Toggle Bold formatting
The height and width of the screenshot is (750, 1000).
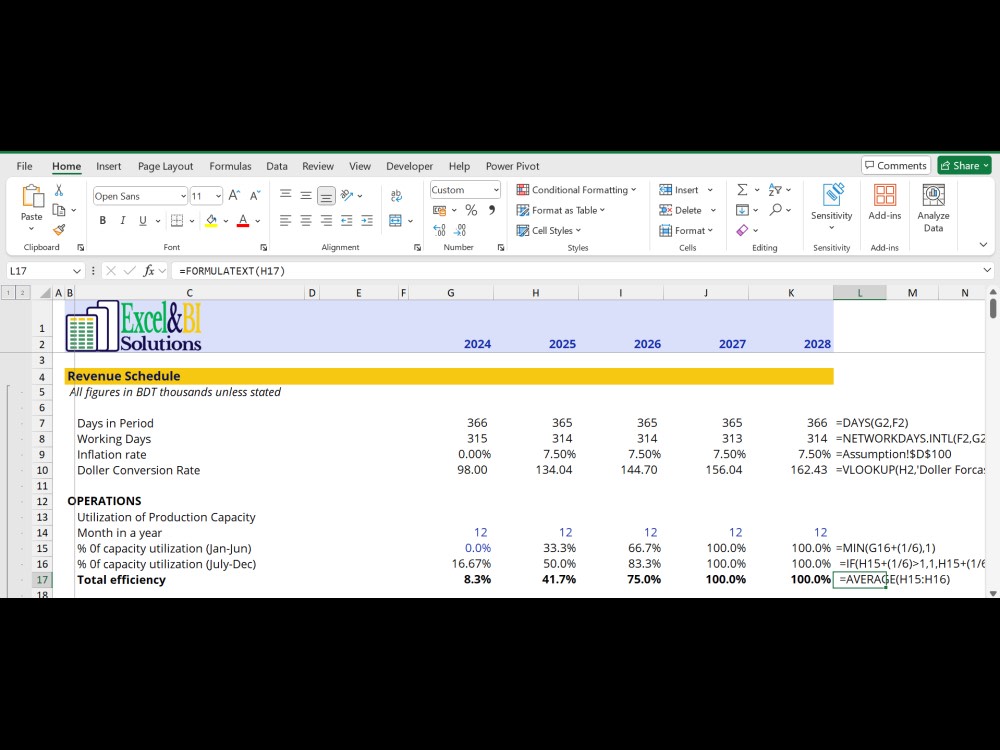tap(103, 221)
